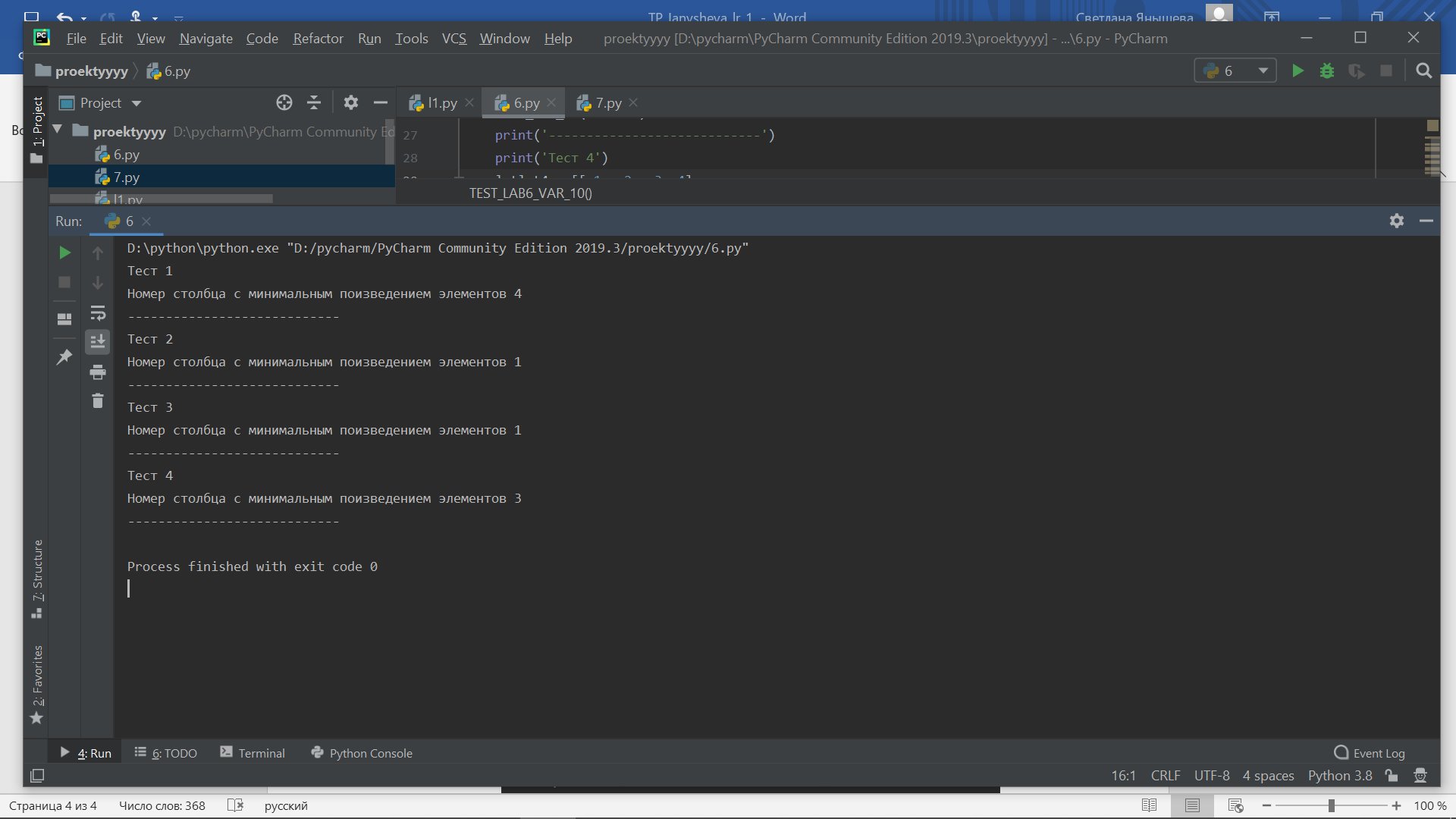Open run configuration dropdown labeled 6
1456x819 pixels.
(1235, 71)
